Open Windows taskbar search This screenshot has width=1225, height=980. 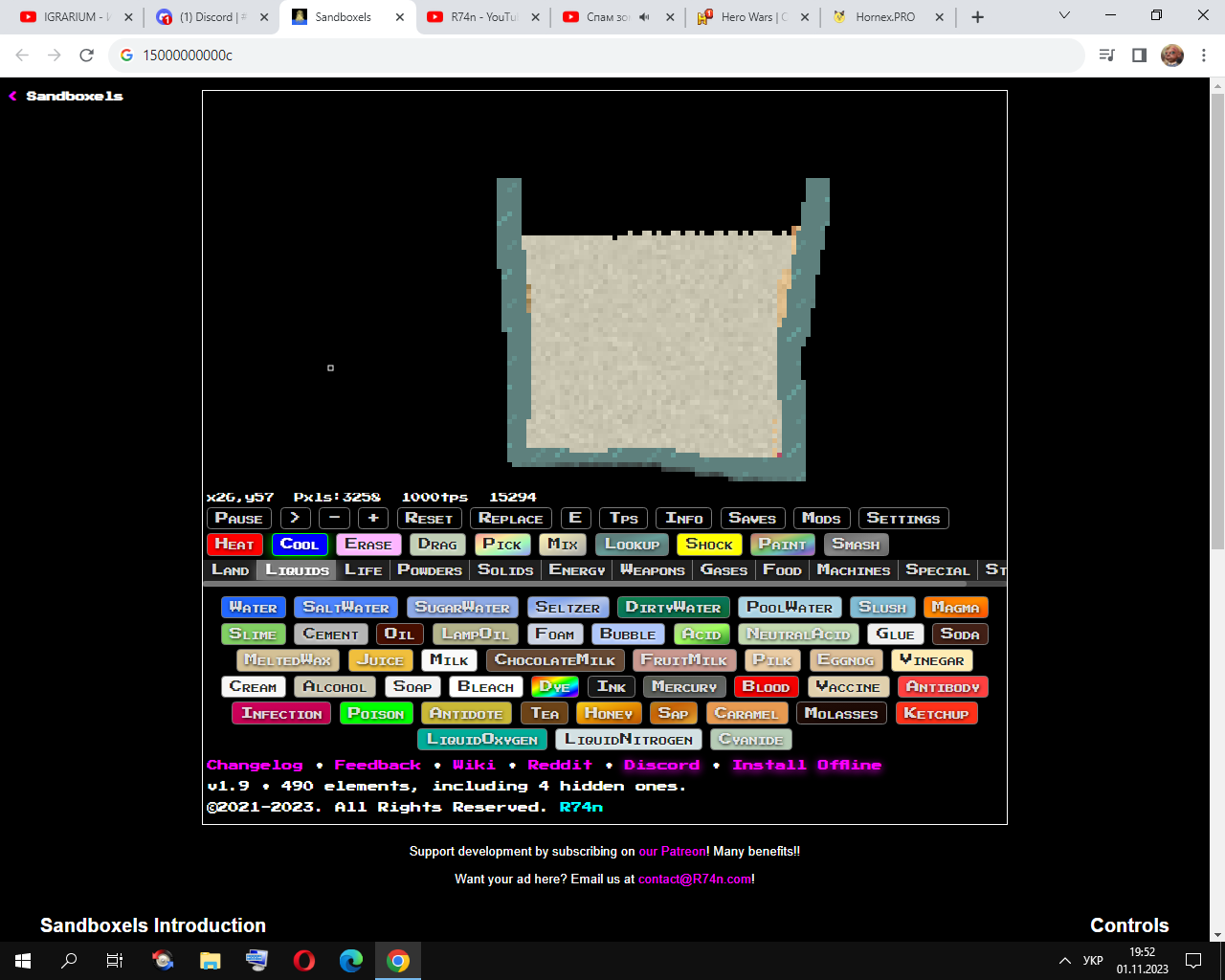pos(69,961)
